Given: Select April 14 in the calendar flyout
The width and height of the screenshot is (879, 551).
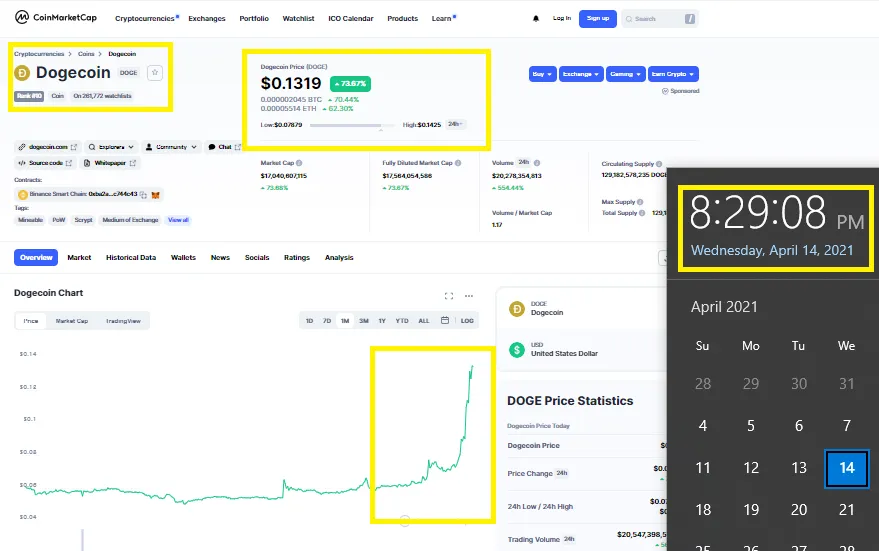Looking at the screenshot, I should 846,468.
